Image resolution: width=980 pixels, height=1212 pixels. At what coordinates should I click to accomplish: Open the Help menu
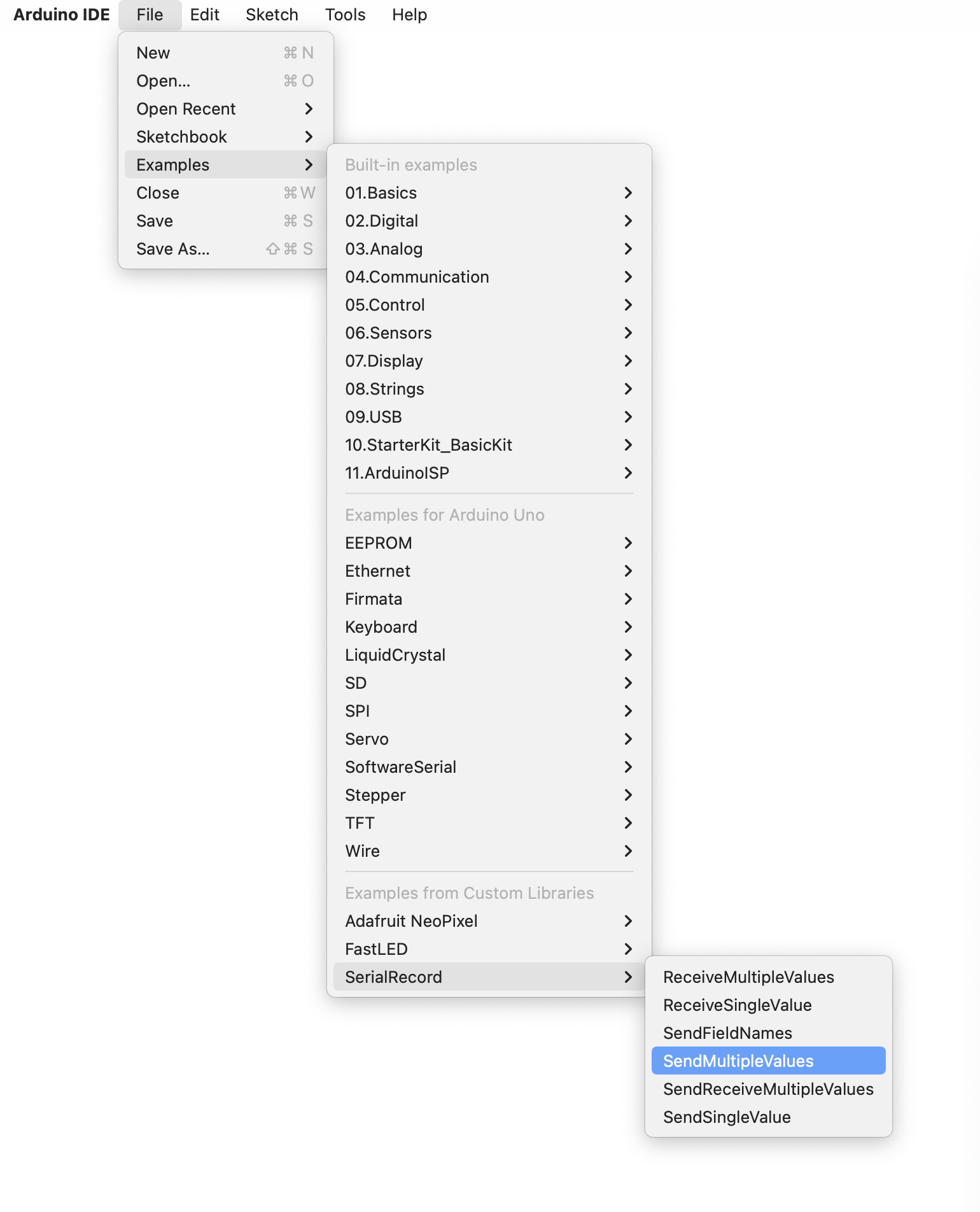[x=409, y=15]
